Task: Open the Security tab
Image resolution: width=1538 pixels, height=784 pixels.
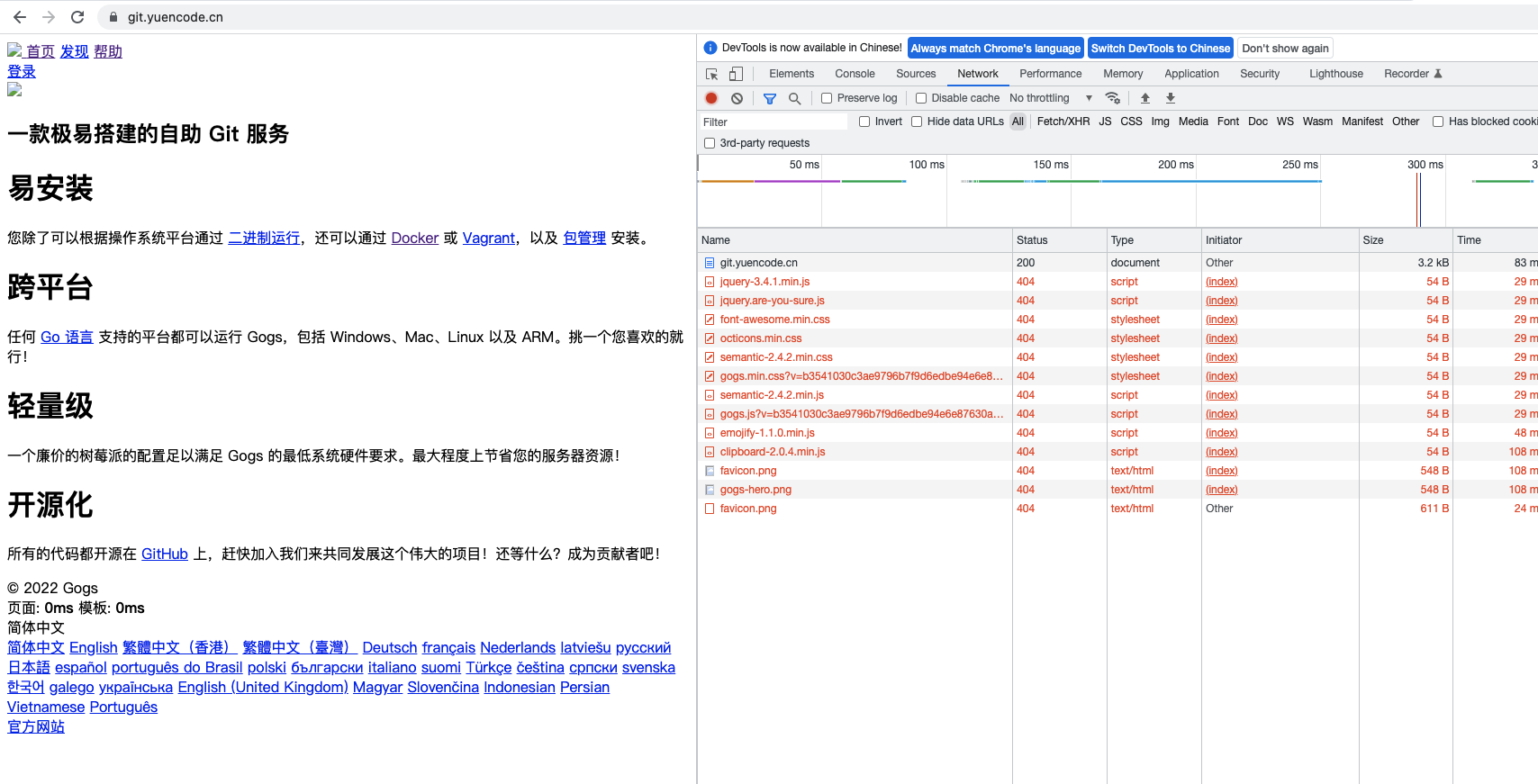Action: click(1260, 74)
